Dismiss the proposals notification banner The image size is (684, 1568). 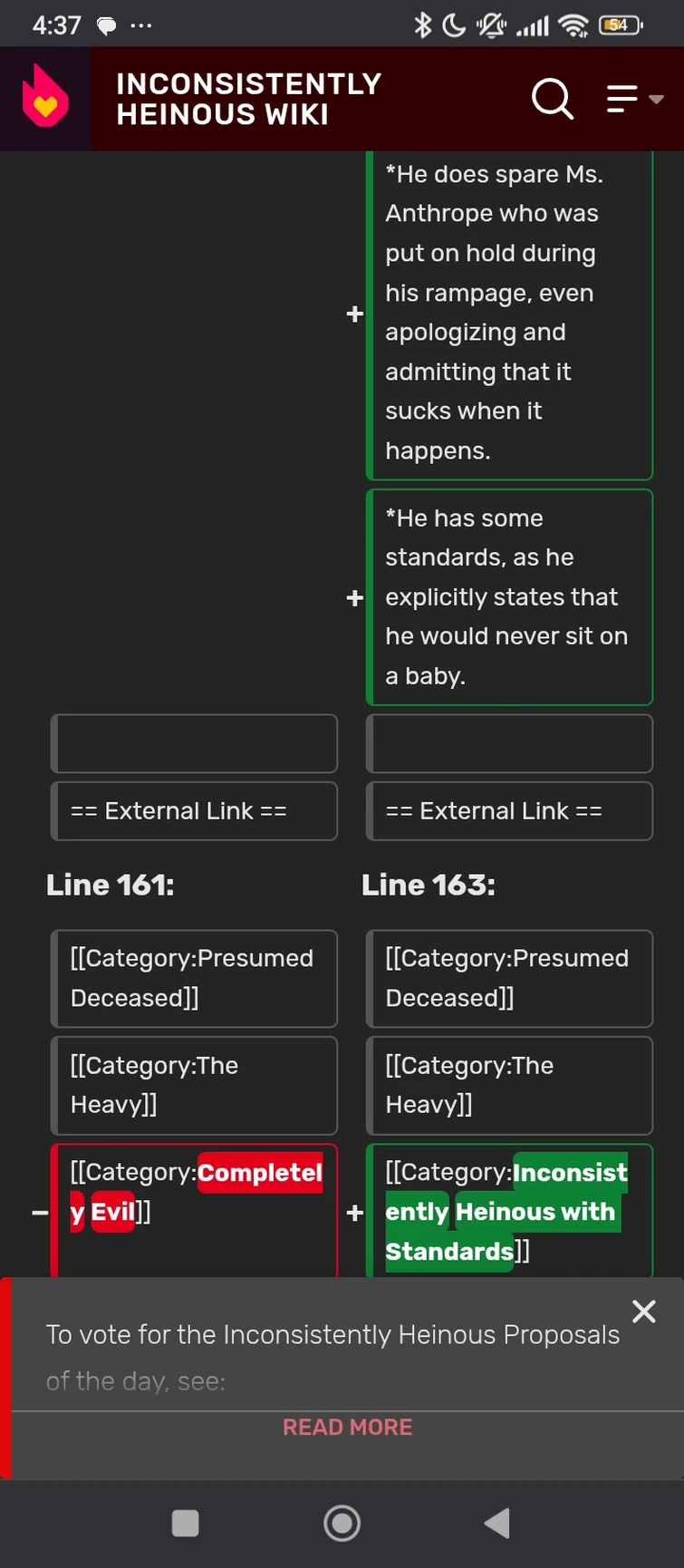pyautogui.click(x=644, y=1311)
